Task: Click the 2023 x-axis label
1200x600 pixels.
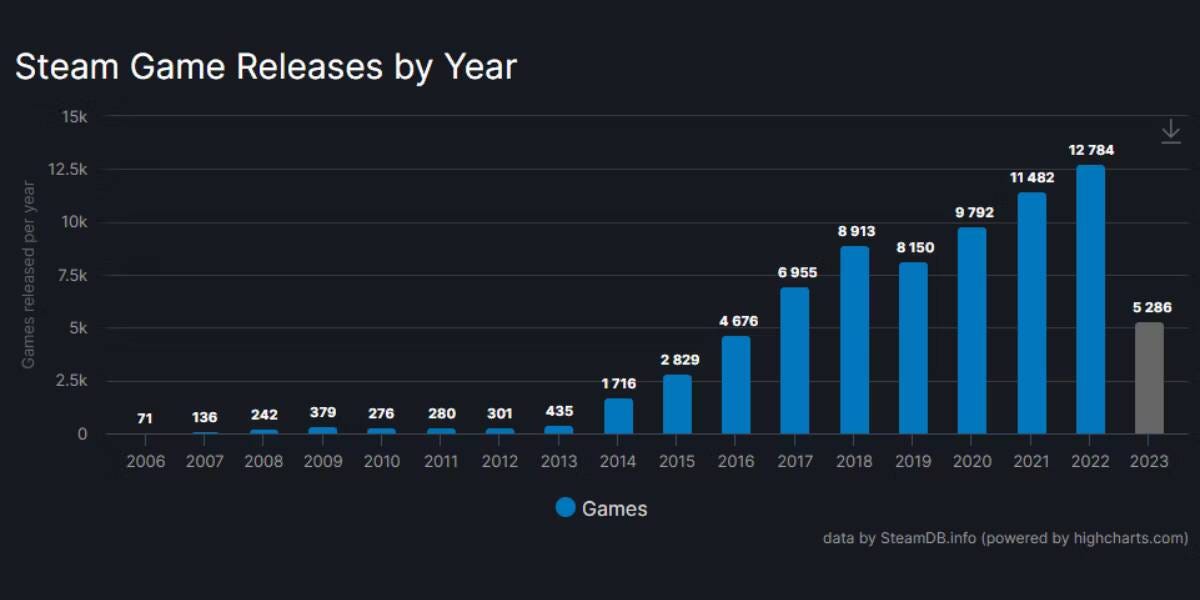Action: click(1150, 462)
